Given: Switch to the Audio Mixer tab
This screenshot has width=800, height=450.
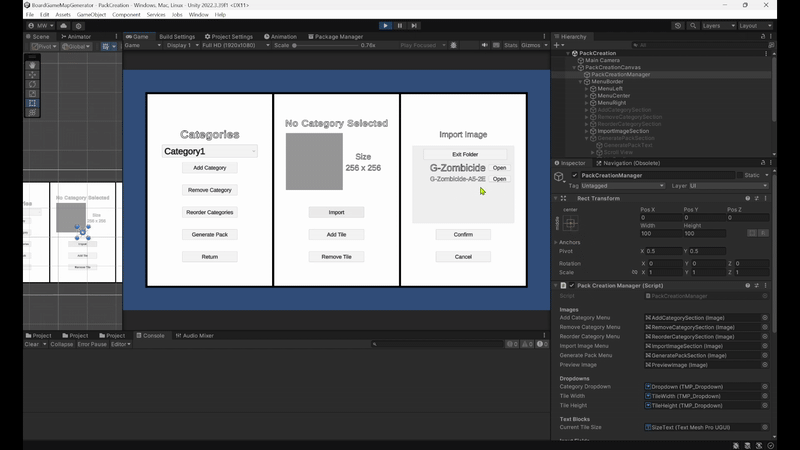Looking at the screenshot, I should pyautogui.click(x=196, y=335).
